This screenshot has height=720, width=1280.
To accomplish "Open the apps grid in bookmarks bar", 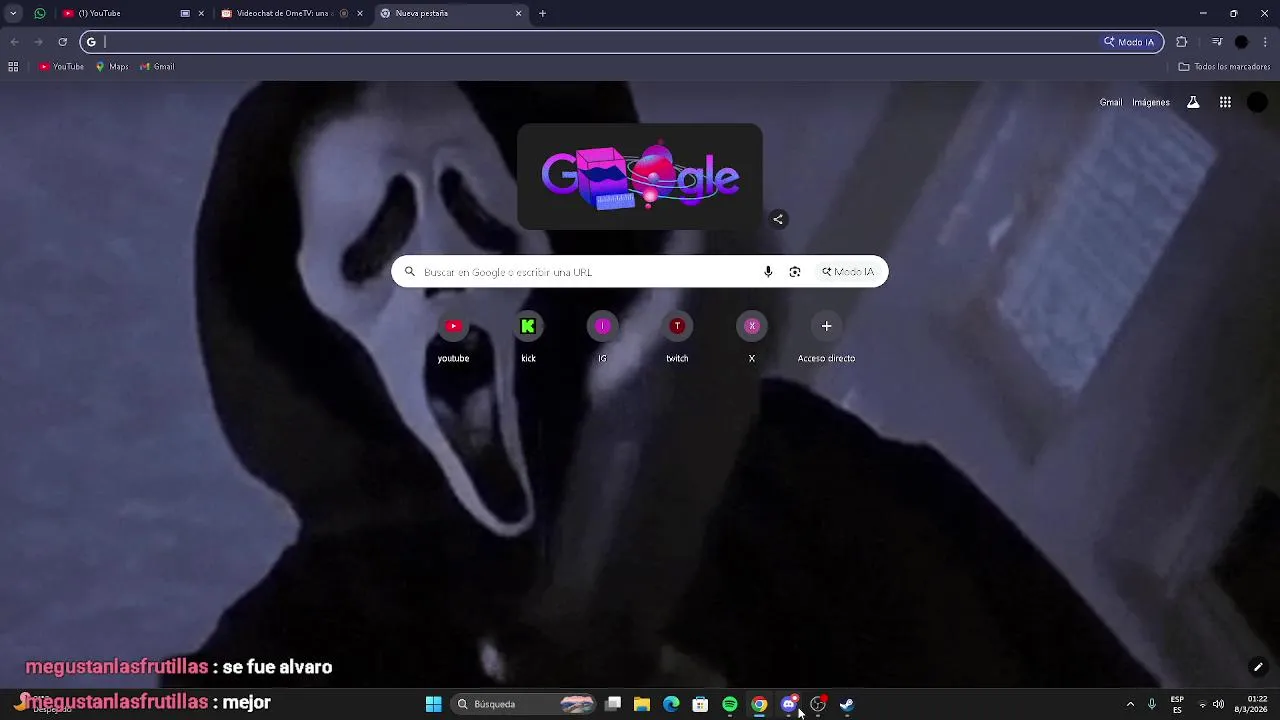I will (x=13, y=67).
